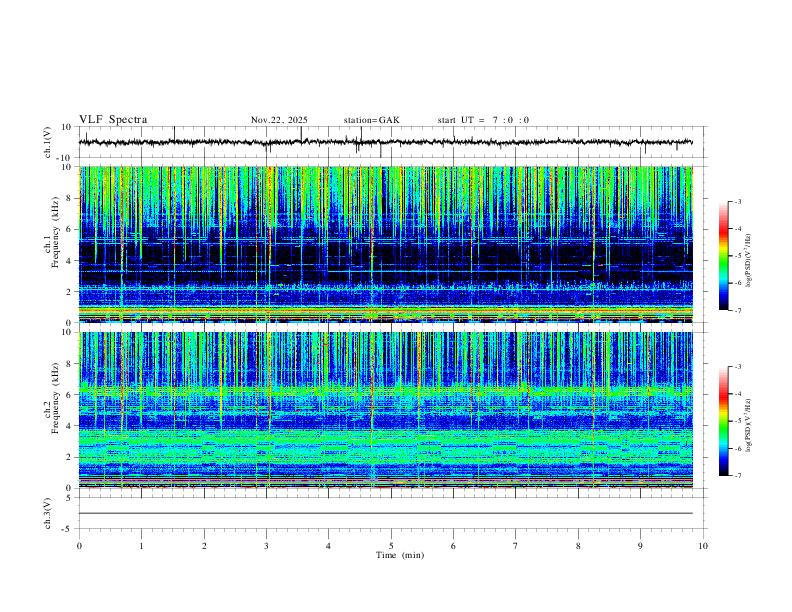
Task: Click time axis tick label "10" at far right
Action: click(x=703, y=546)
